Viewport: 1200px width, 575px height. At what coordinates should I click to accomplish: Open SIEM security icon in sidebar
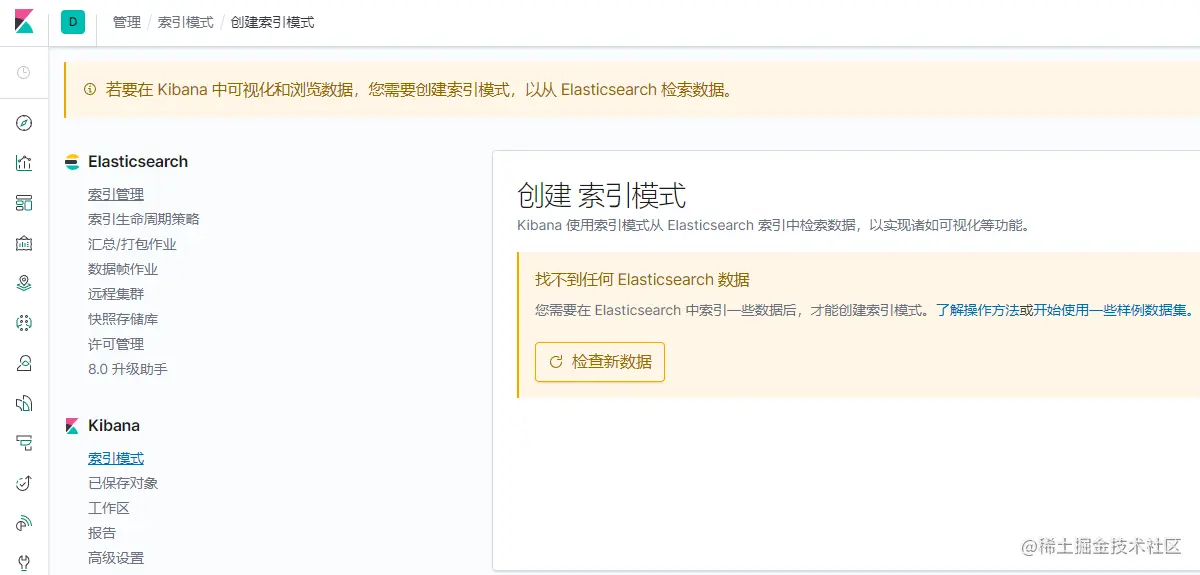tap(24, 523)
